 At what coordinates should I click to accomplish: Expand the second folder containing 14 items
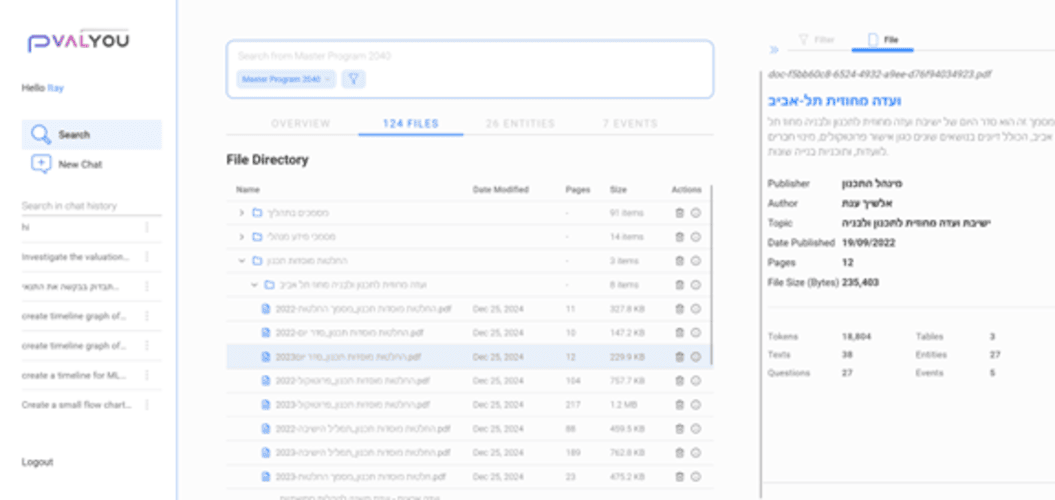click(x=241, y=237)
